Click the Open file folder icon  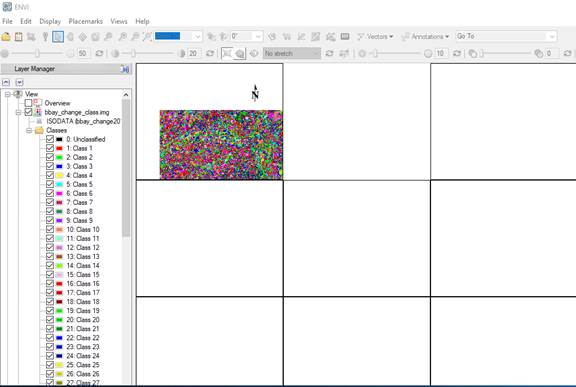pos(6,36)
